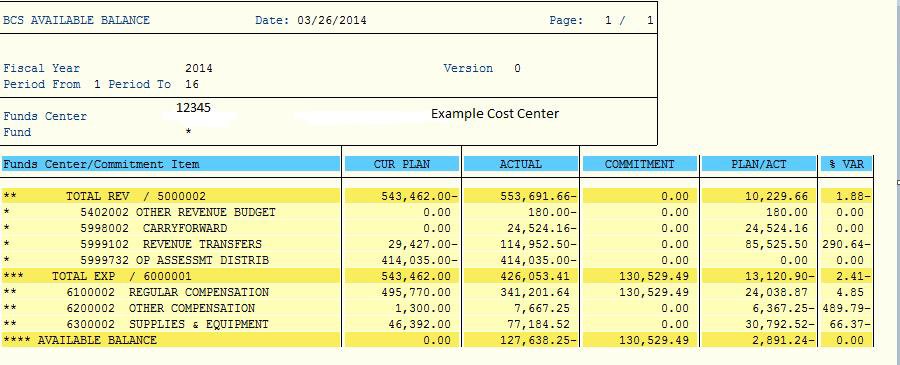The image size is (900, 365).
Task: Click the TOTAL EXP actual value 426,053.41
Action: pyautogui.click(x=535, y=276)
